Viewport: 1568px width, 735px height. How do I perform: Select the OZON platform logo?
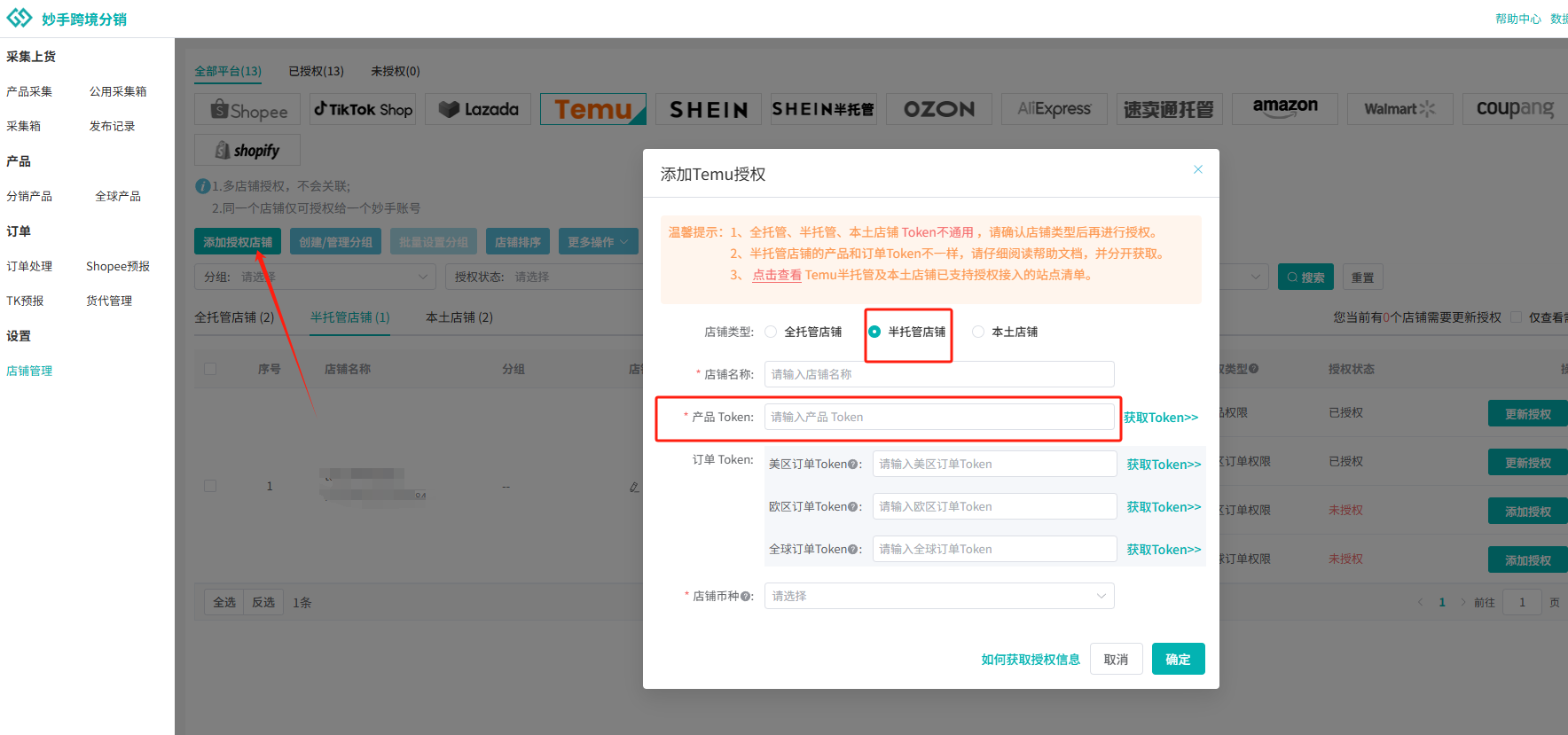(939, 110)
